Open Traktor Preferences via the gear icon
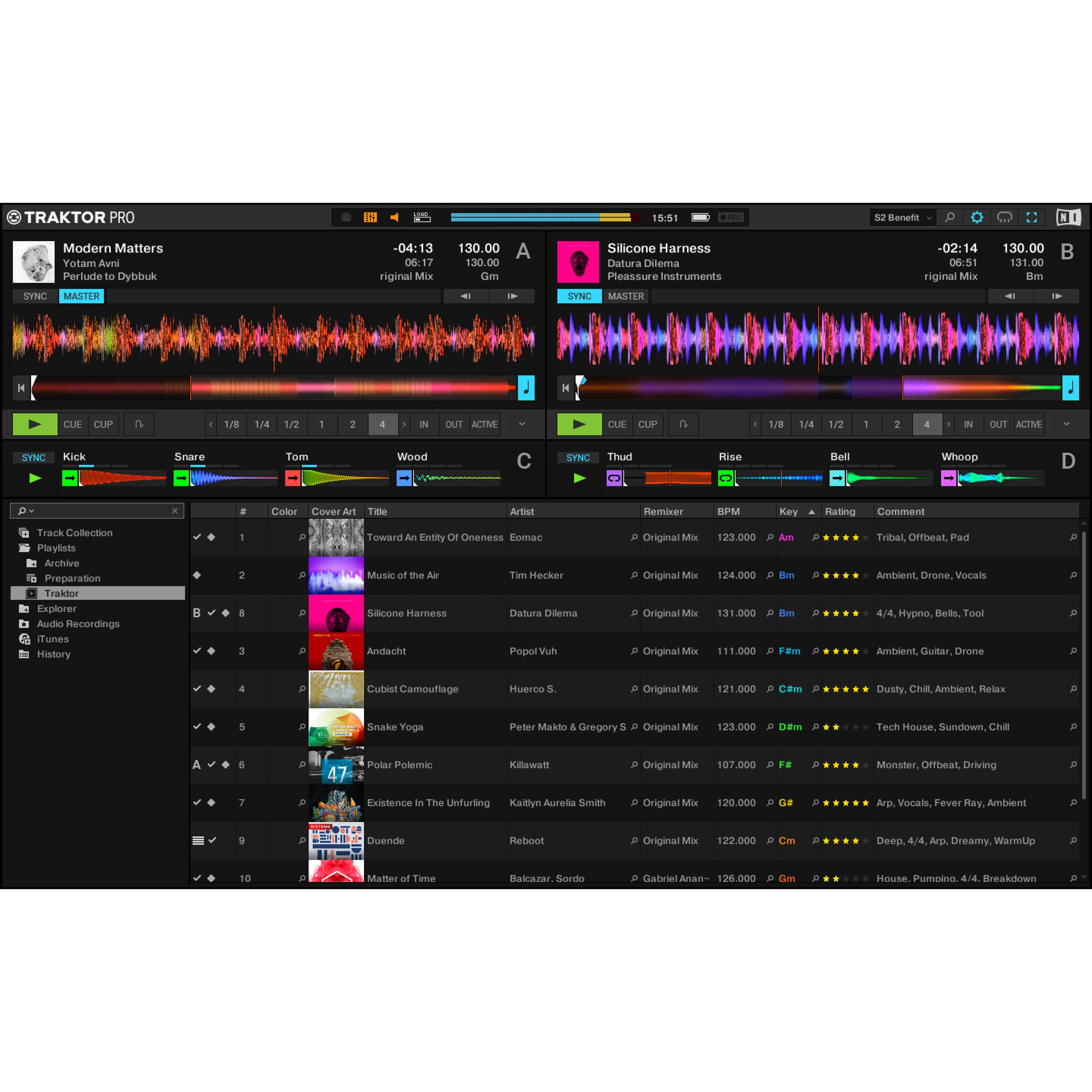 [x=977, y=217]
